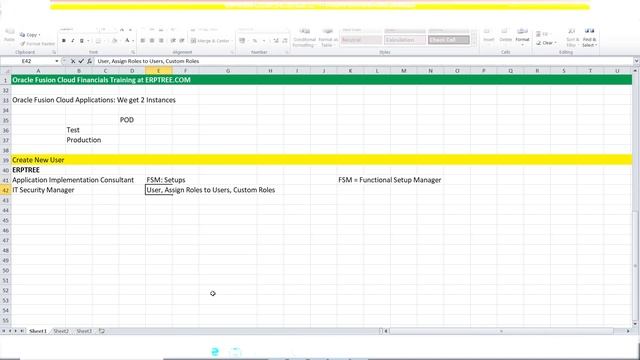
Task: Click the Clear button
Action: click(546, 43)
